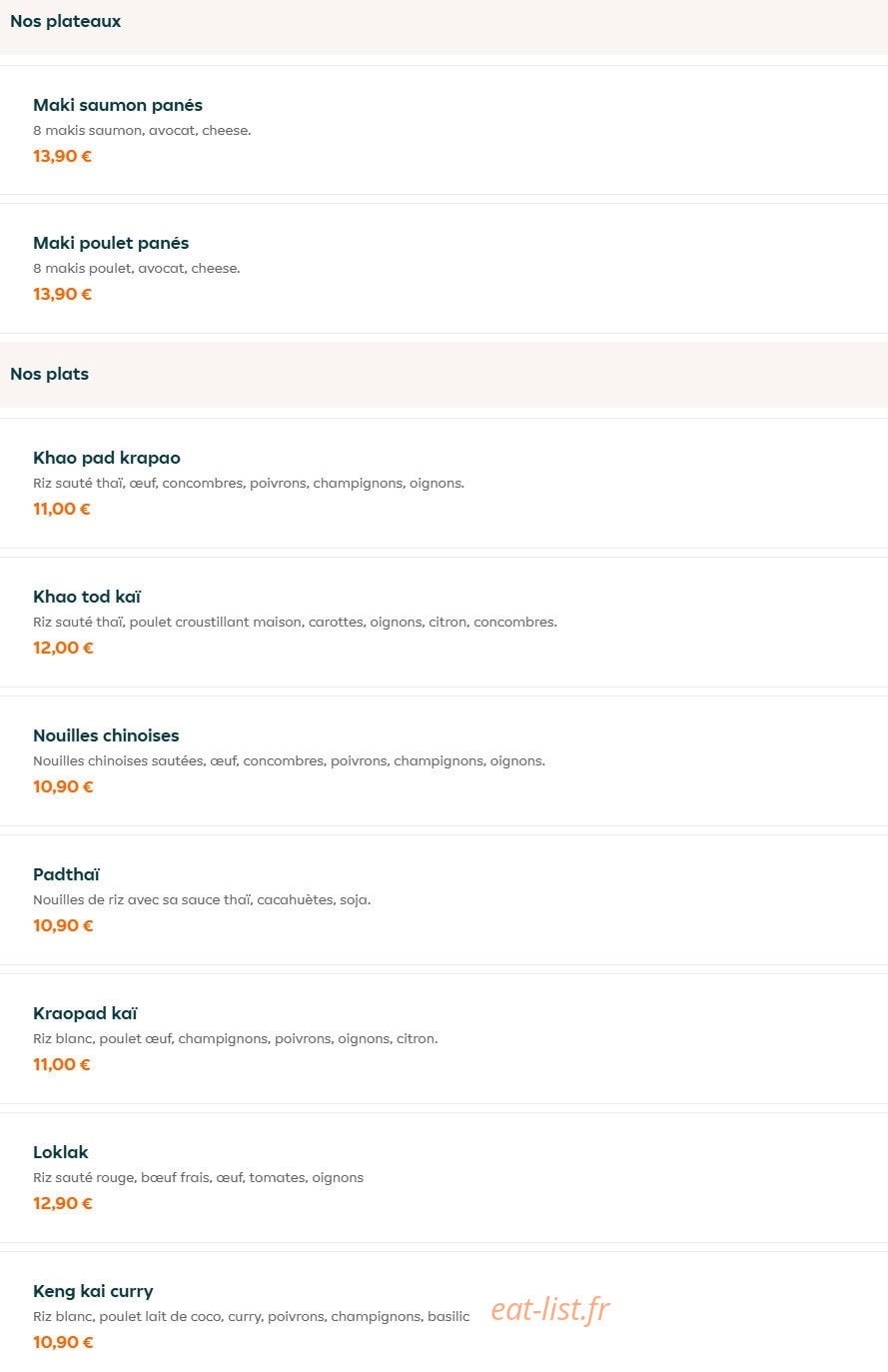
Task: Click the Nos plats section header
Action: (x=49, y=374)
